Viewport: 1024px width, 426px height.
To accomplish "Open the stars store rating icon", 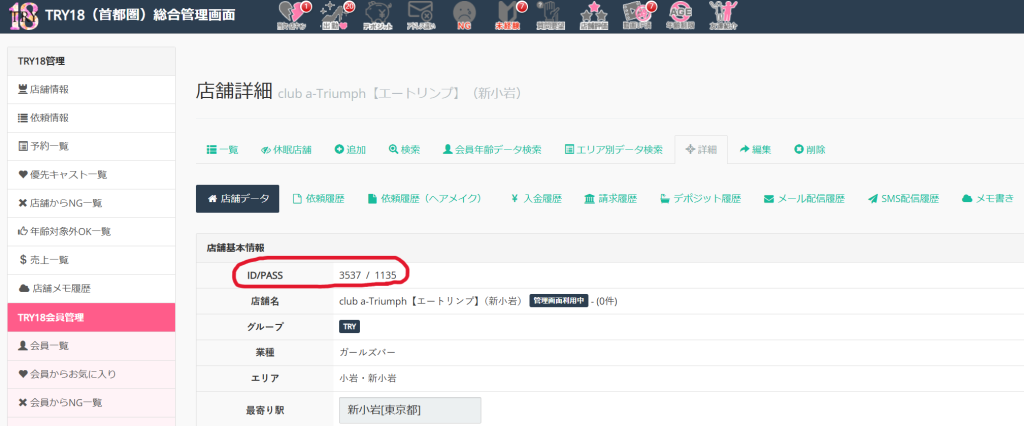I will click(592, 13).
